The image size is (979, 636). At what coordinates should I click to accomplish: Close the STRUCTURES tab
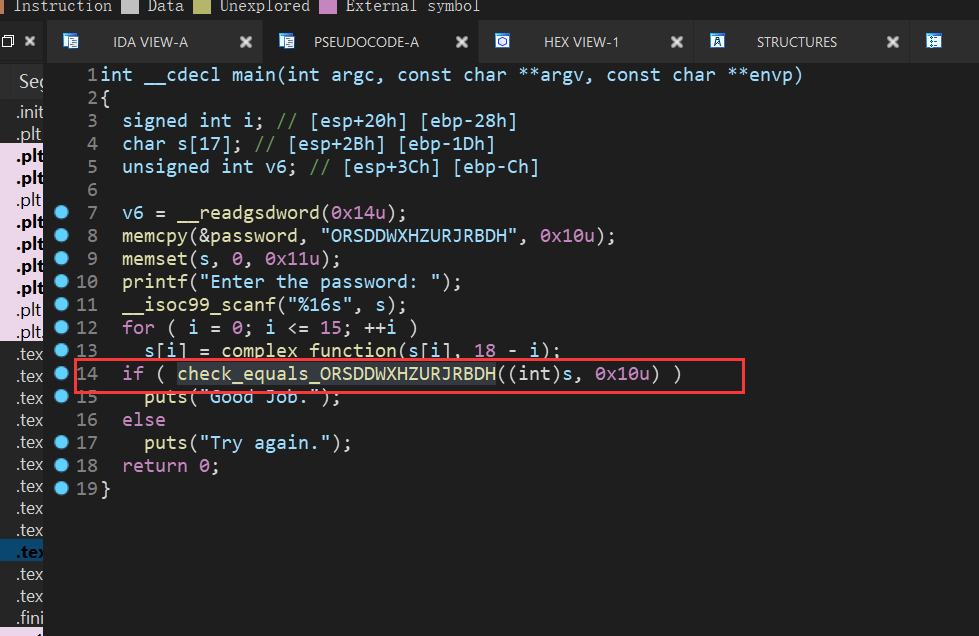(x=893, y=42)
